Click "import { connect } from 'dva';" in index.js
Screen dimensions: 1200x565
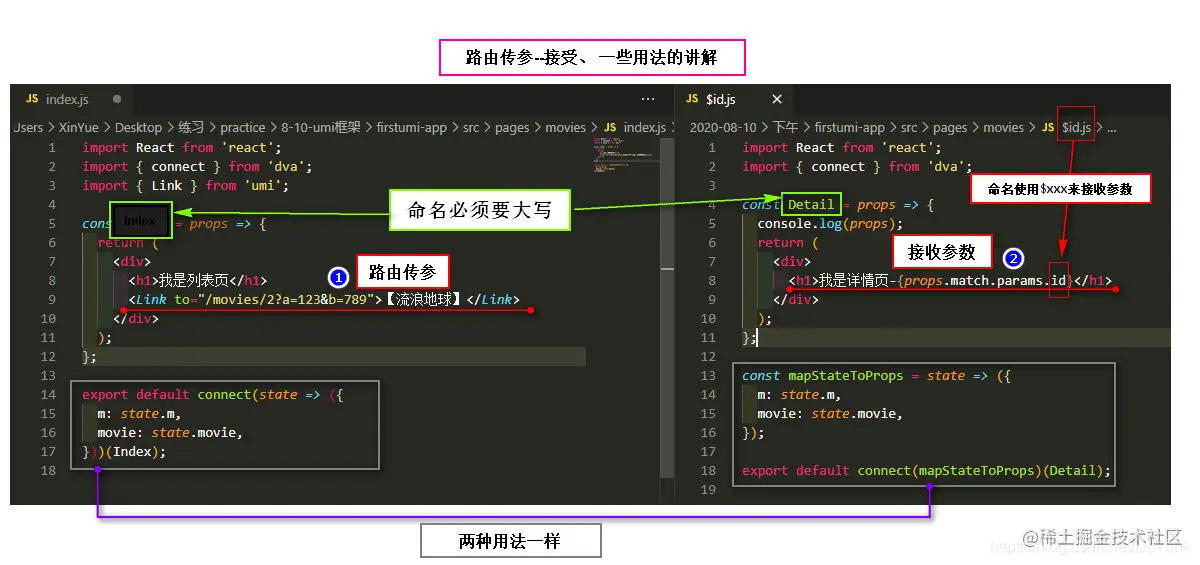pos(197,166)
